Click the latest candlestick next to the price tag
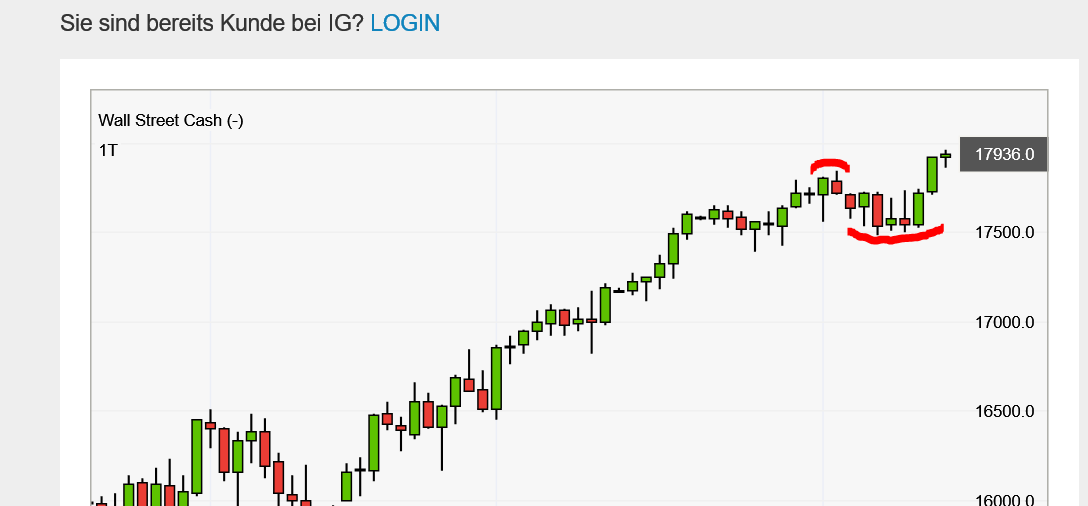This screenshot has width=1088, height=506. click(x=945, y=158)
